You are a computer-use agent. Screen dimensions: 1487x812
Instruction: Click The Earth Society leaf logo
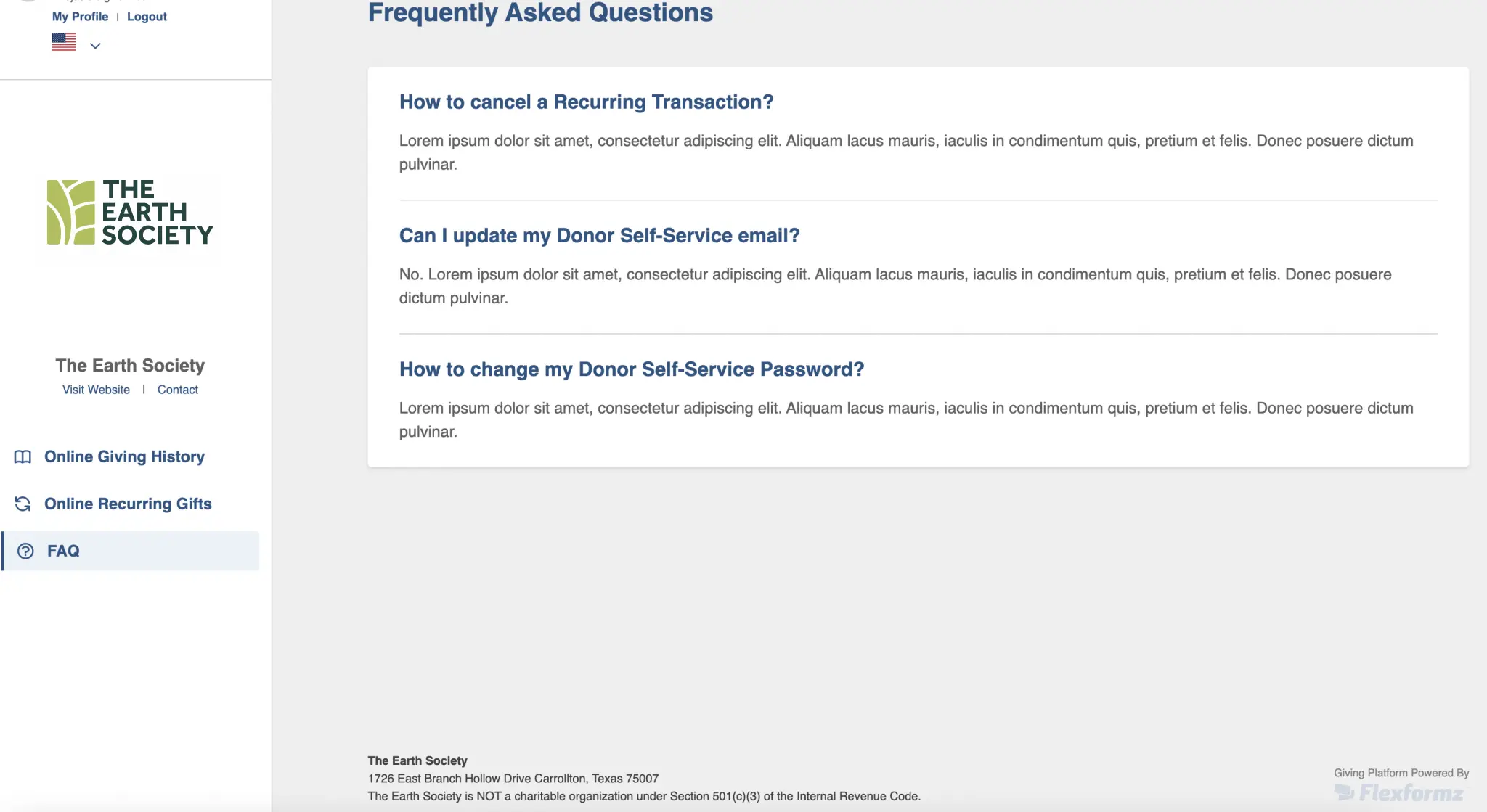[71, 213]
